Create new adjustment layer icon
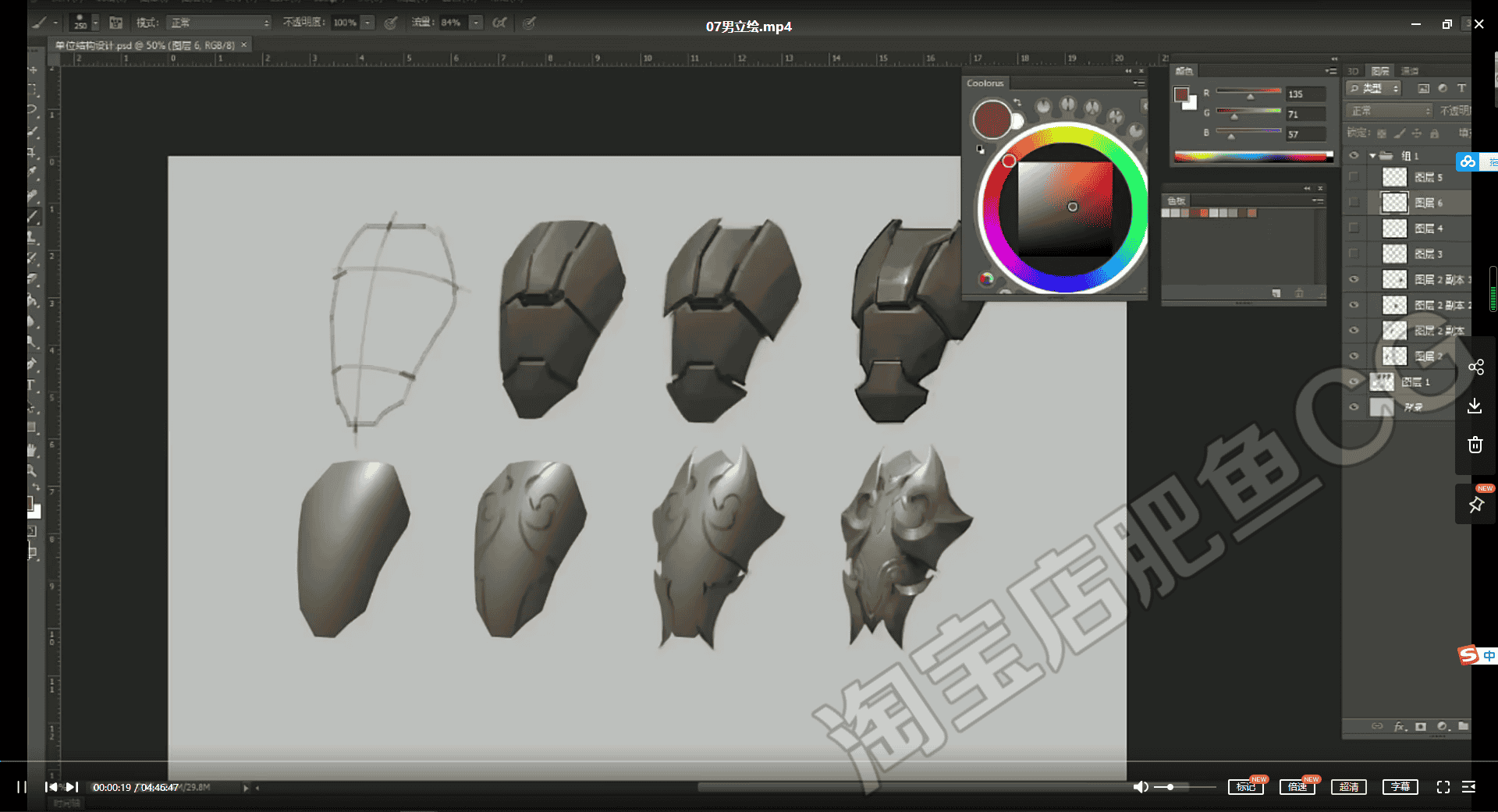The image size is (1498, 812). coord(1442,726)
